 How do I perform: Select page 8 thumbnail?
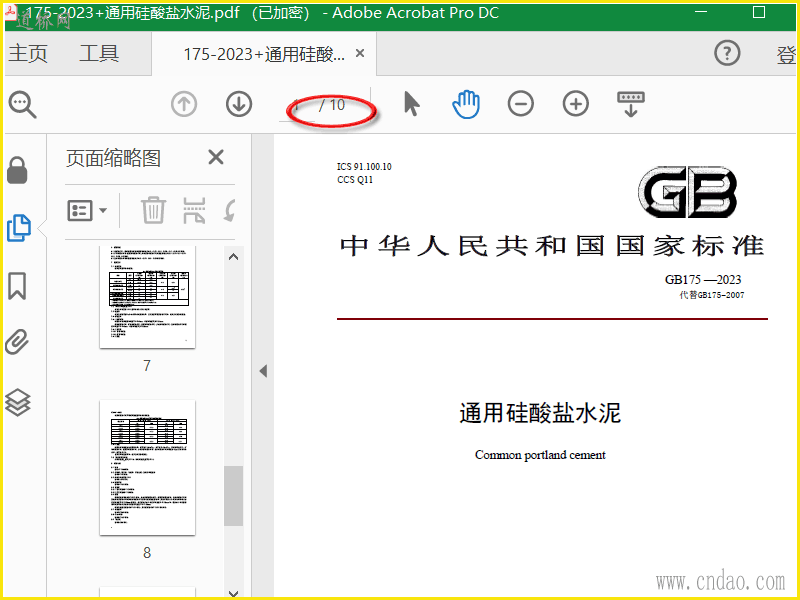tap(147, 468)
